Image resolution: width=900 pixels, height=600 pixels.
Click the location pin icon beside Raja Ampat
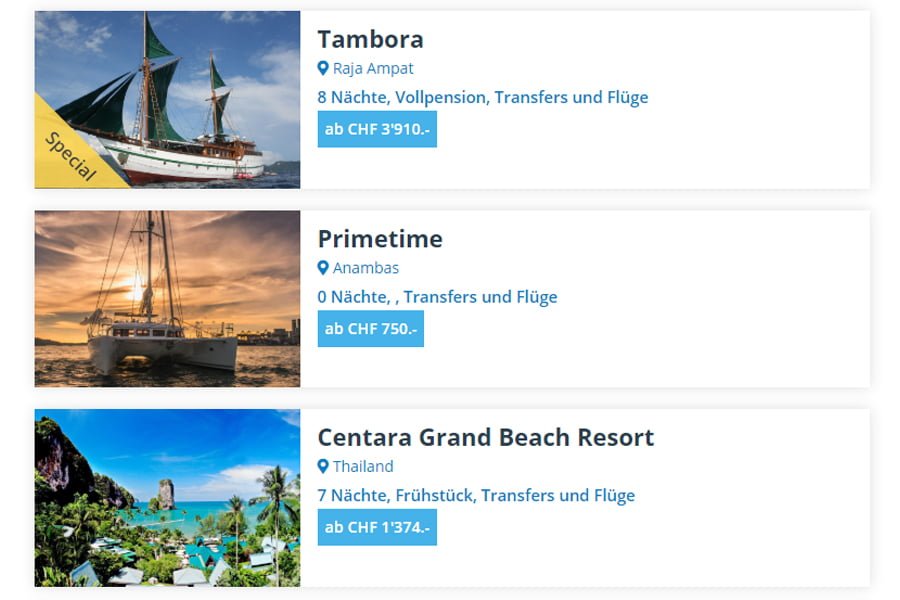pyautogui.click(x=323, y=69)
